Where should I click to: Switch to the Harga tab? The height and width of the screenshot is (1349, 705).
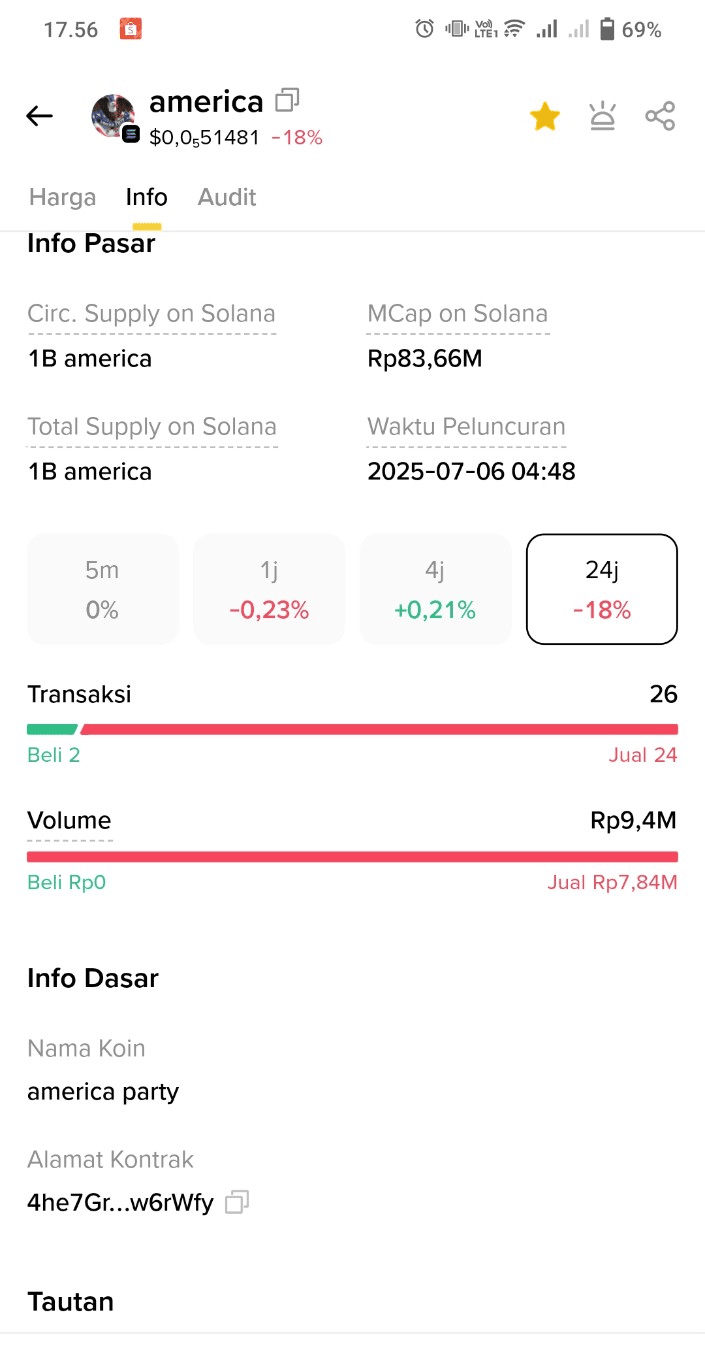[x=62, y=197]
